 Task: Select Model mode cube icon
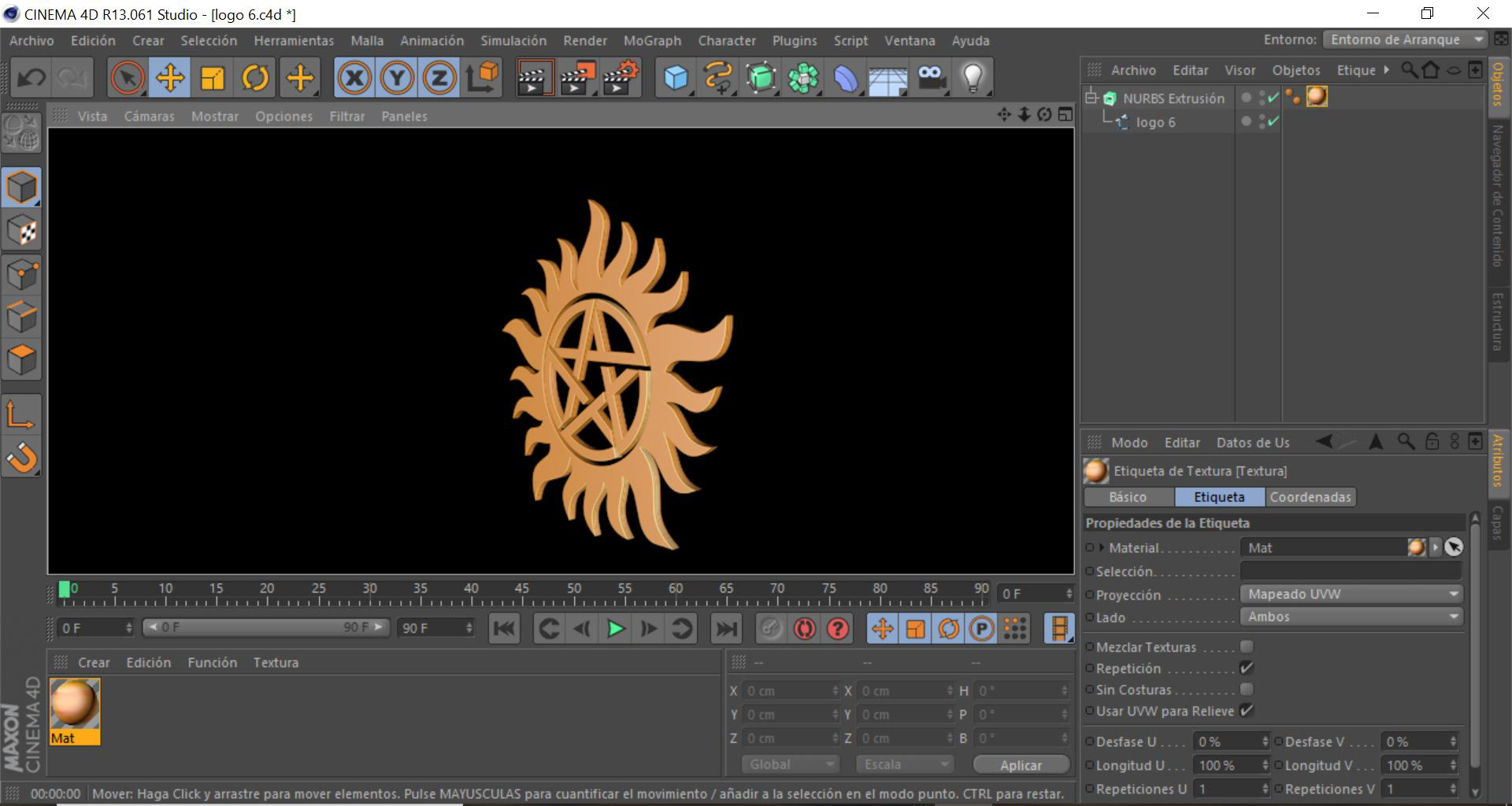21,188
